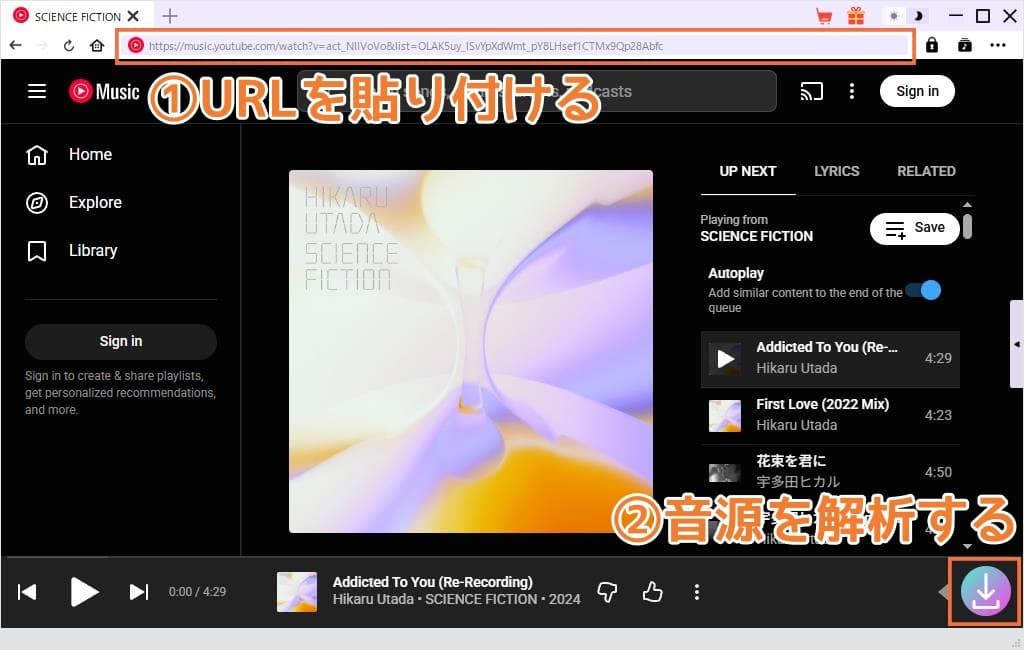Click the Save queue button

(914, 228)
